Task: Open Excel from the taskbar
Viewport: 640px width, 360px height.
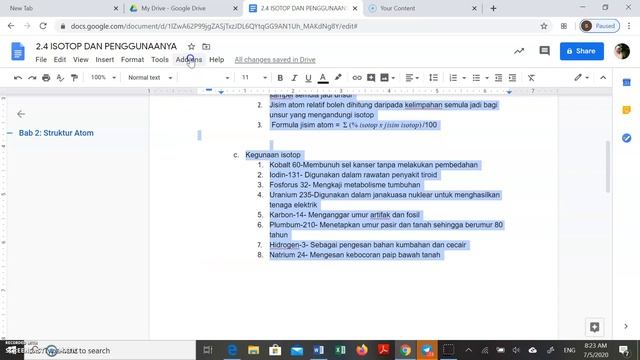Action: [340, 350]
